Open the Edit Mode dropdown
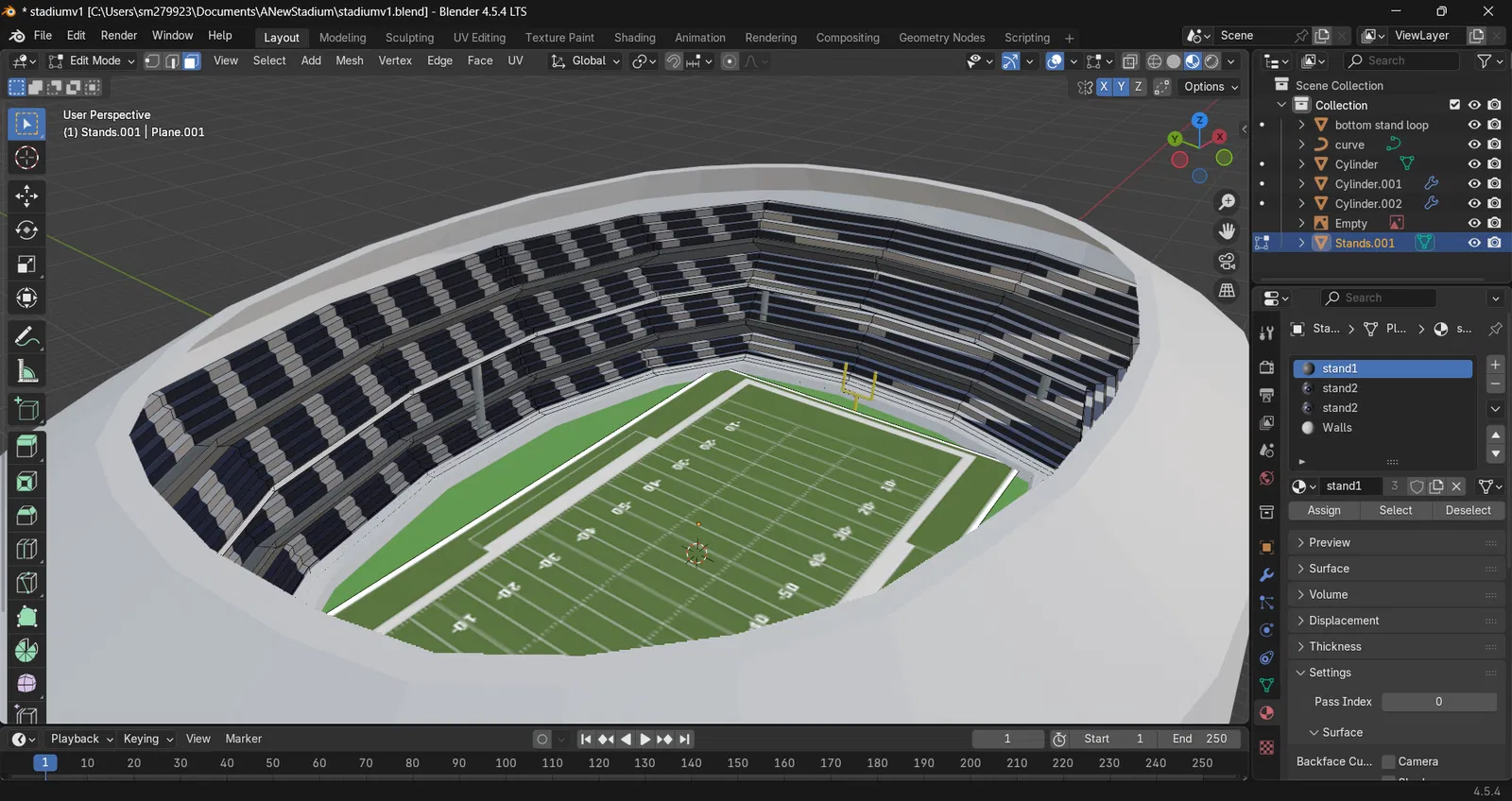The height and width of the screenshot is (801, 1512). [x=93, y=61]
